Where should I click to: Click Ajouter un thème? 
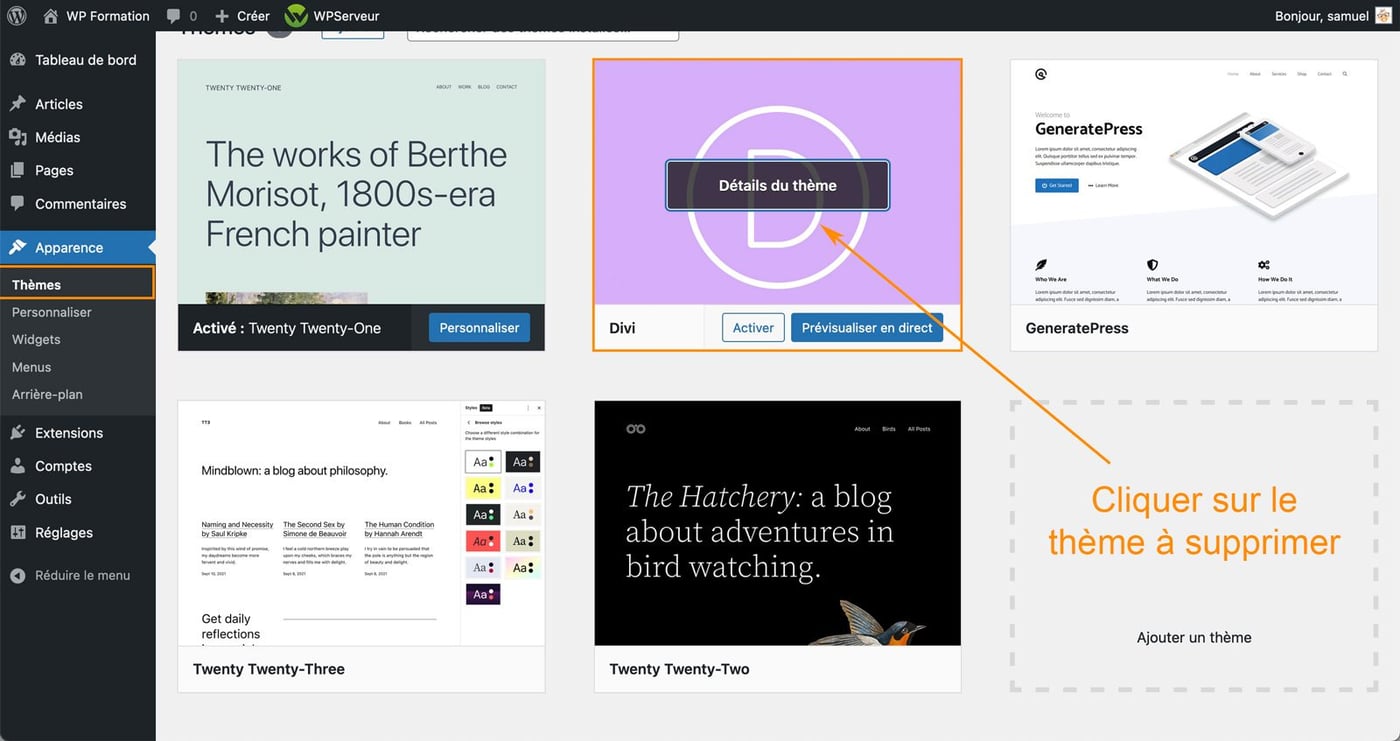click(x=1193, y=637)
